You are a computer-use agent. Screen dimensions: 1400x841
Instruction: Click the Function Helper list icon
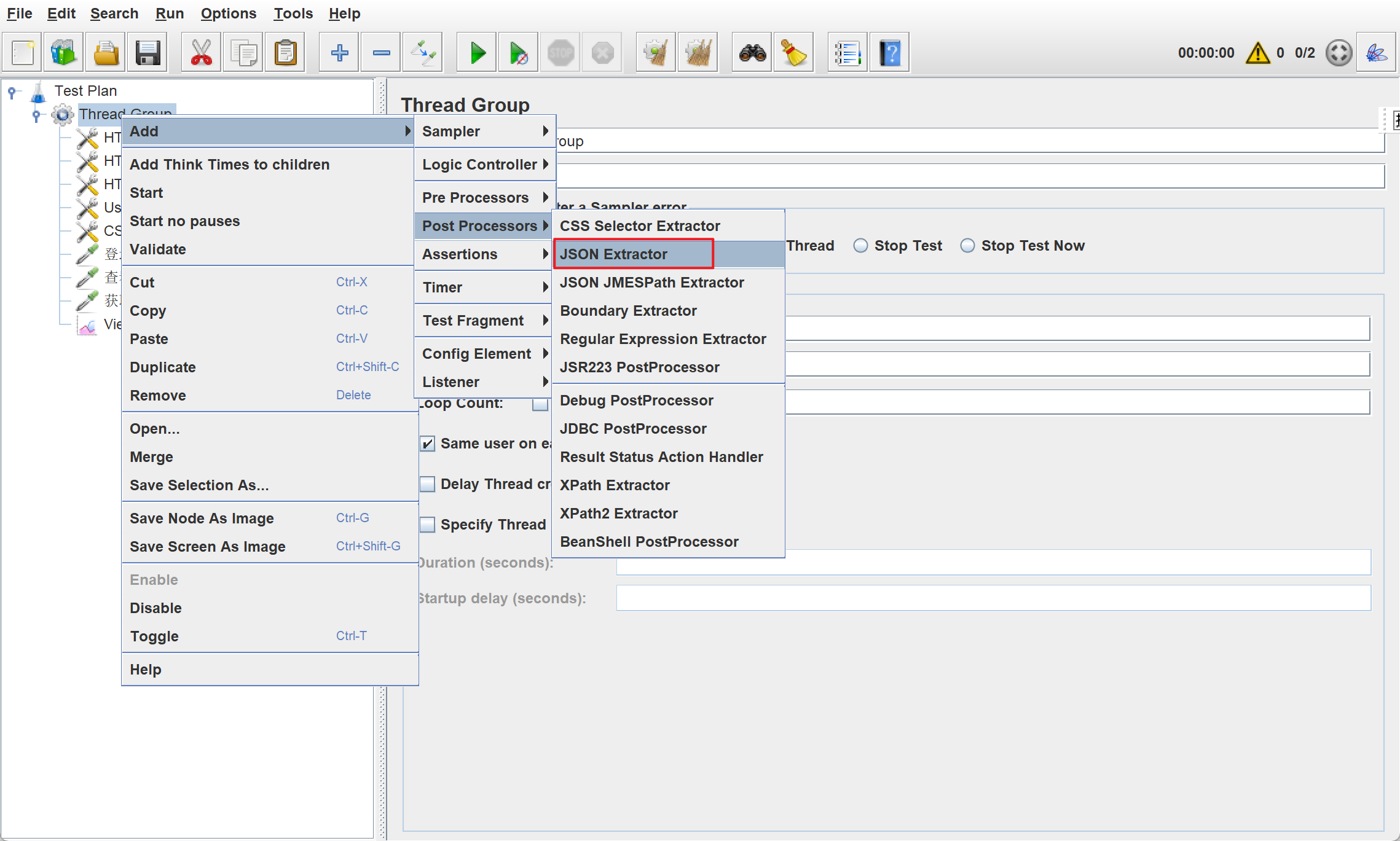pos(847,53)
